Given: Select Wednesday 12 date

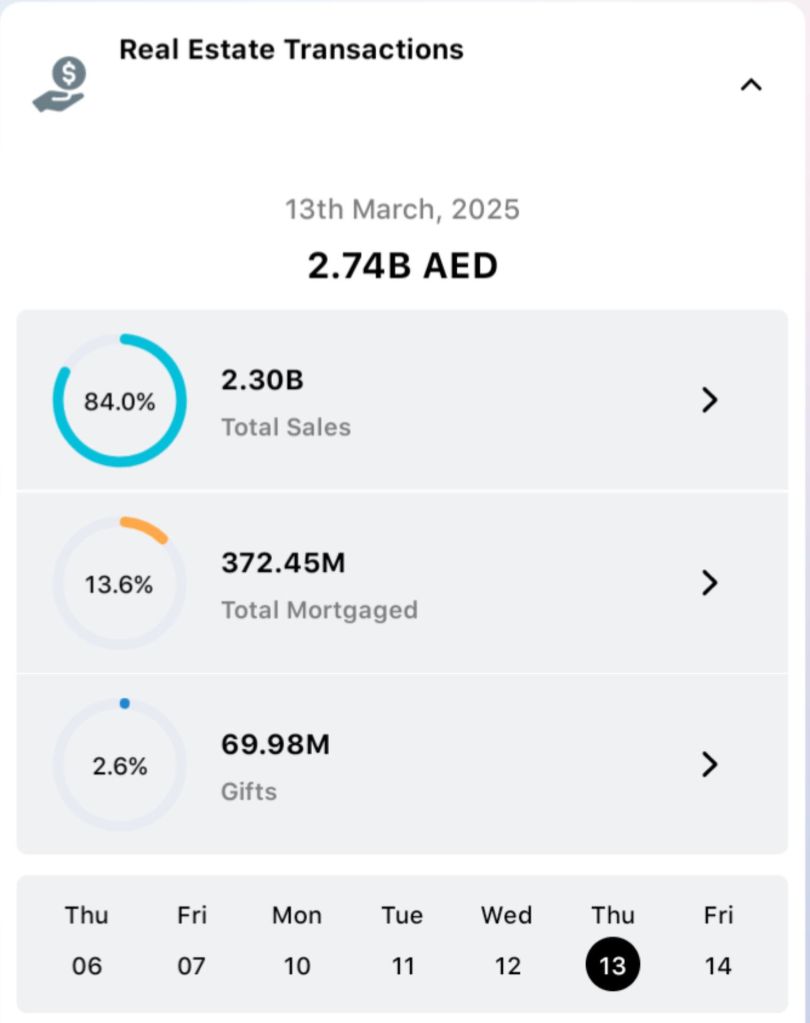Looking at the screenshot, I should pos(507,942).
